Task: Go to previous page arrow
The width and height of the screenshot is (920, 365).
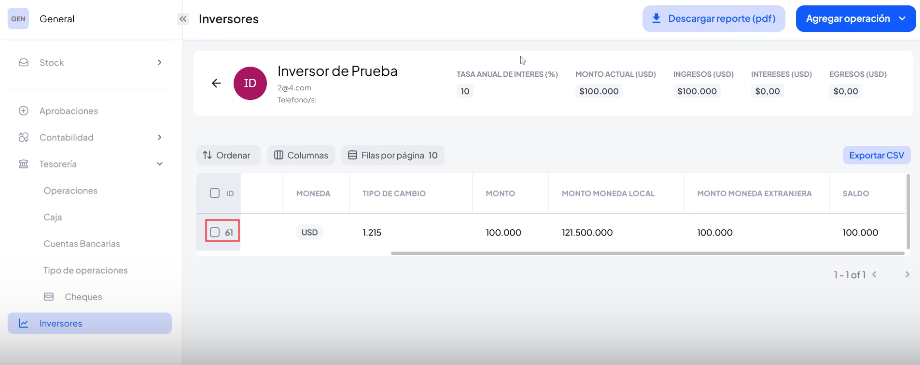Action: (x=874, y=274)
